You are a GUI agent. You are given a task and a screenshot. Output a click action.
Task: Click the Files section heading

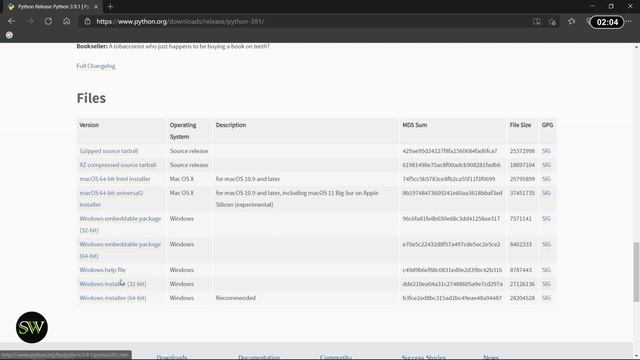(91, 98)
